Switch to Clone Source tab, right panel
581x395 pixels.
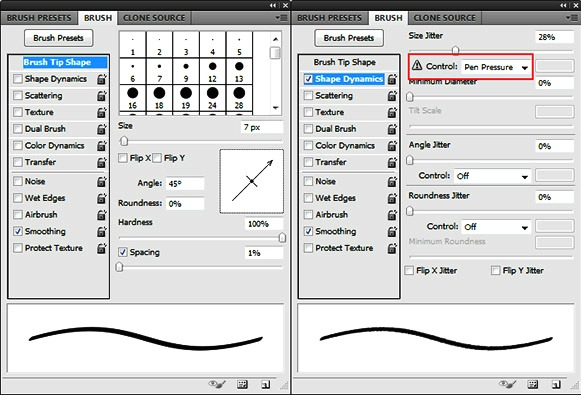(x=445, y=18)
